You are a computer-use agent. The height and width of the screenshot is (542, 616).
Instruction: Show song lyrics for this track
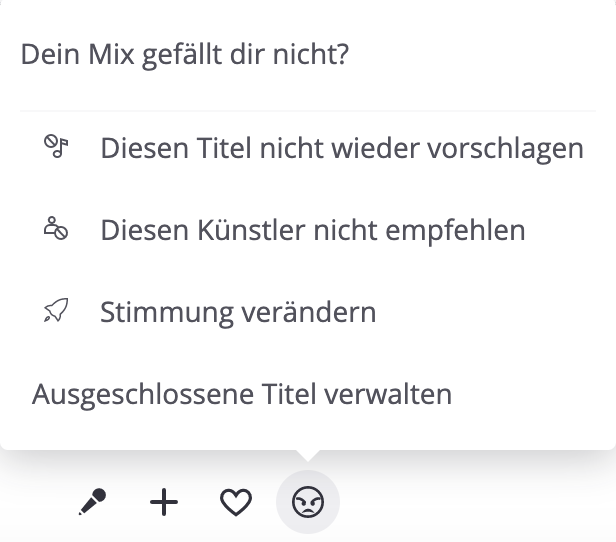(92, 502)
